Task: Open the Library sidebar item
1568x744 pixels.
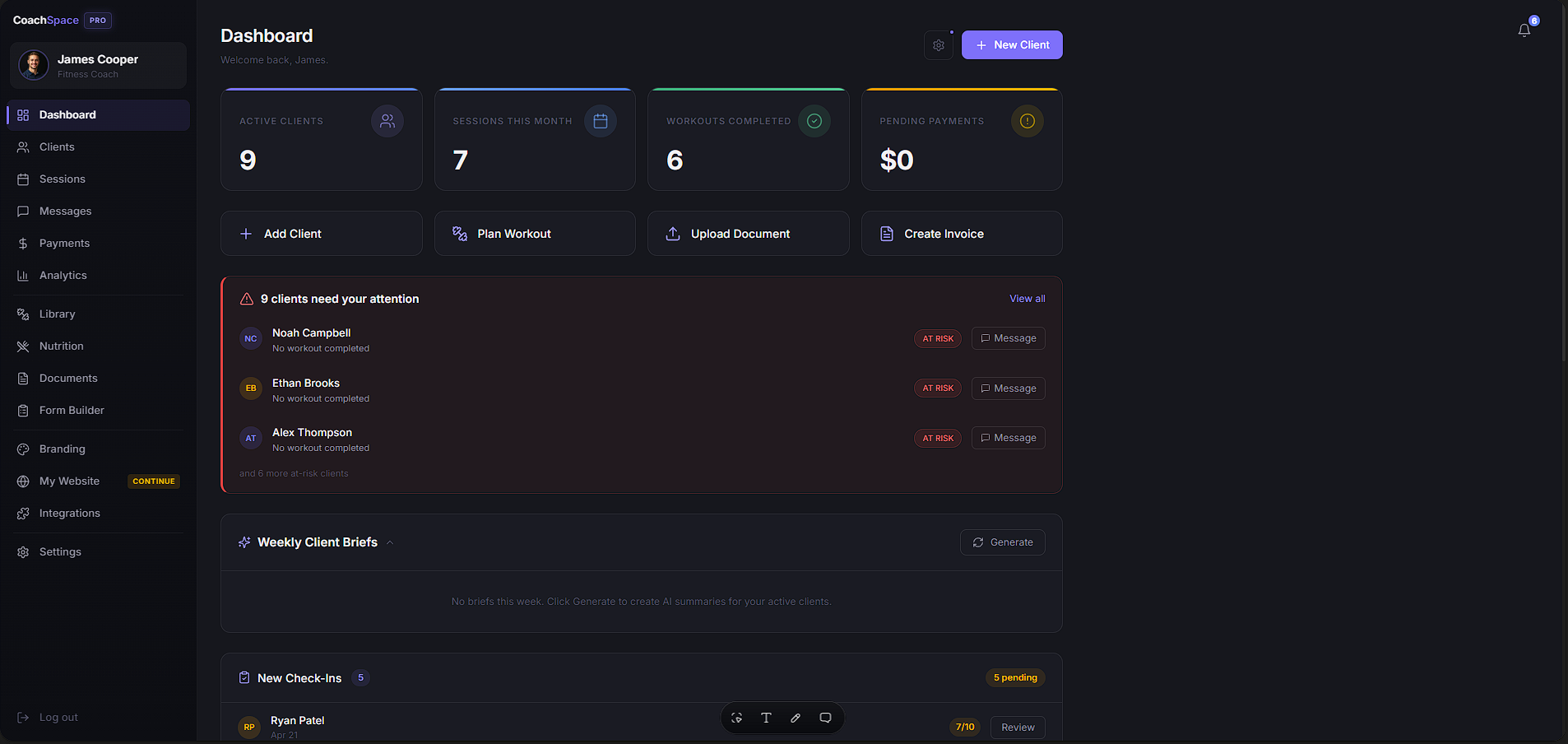Action: (98, 314)
